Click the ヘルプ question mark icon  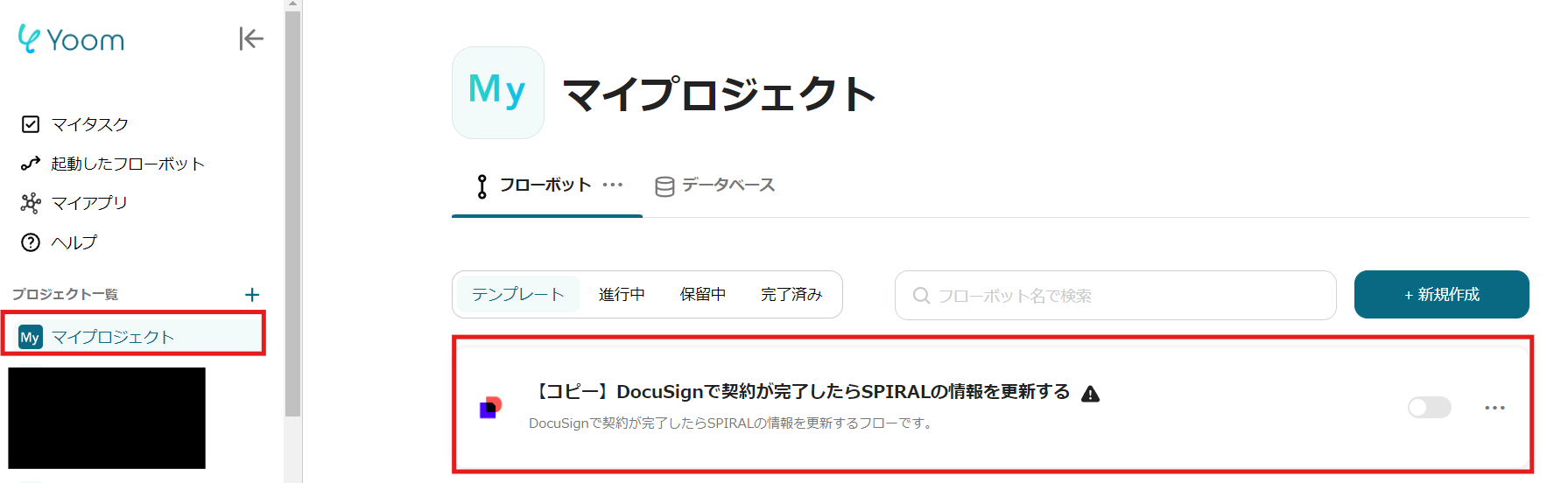[x=31, y=242]
